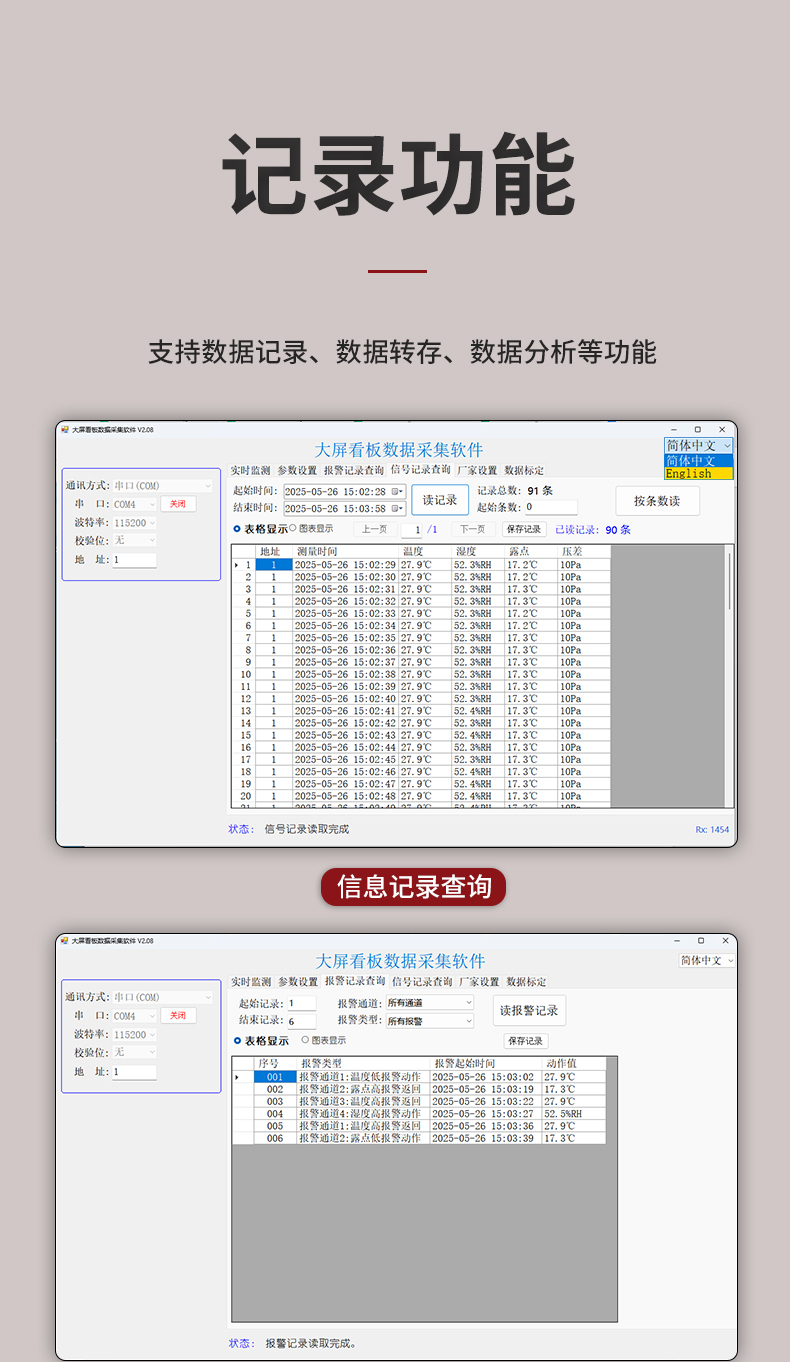Open 数据标定 tab in alarm record window
The height and width of the screenshot is (1362, 790).
tap(526, 982)
